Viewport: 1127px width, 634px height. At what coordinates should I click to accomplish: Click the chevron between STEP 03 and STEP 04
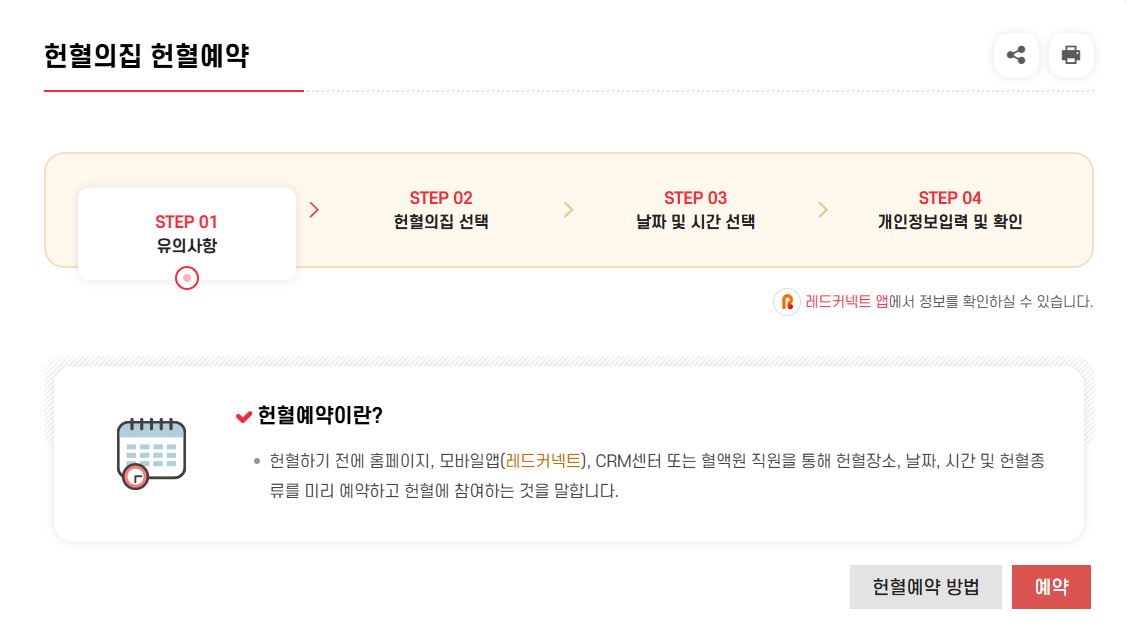coord(823,210)
